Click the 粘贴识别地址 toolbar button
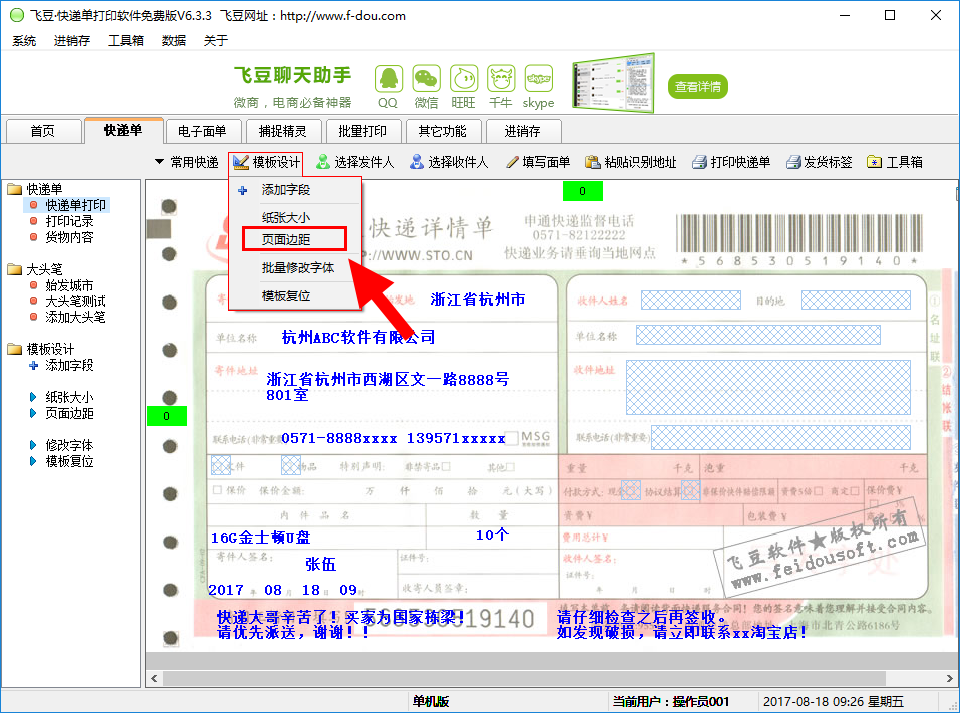The width and height of the screenshot is (960, 713). tap(631, 162)
